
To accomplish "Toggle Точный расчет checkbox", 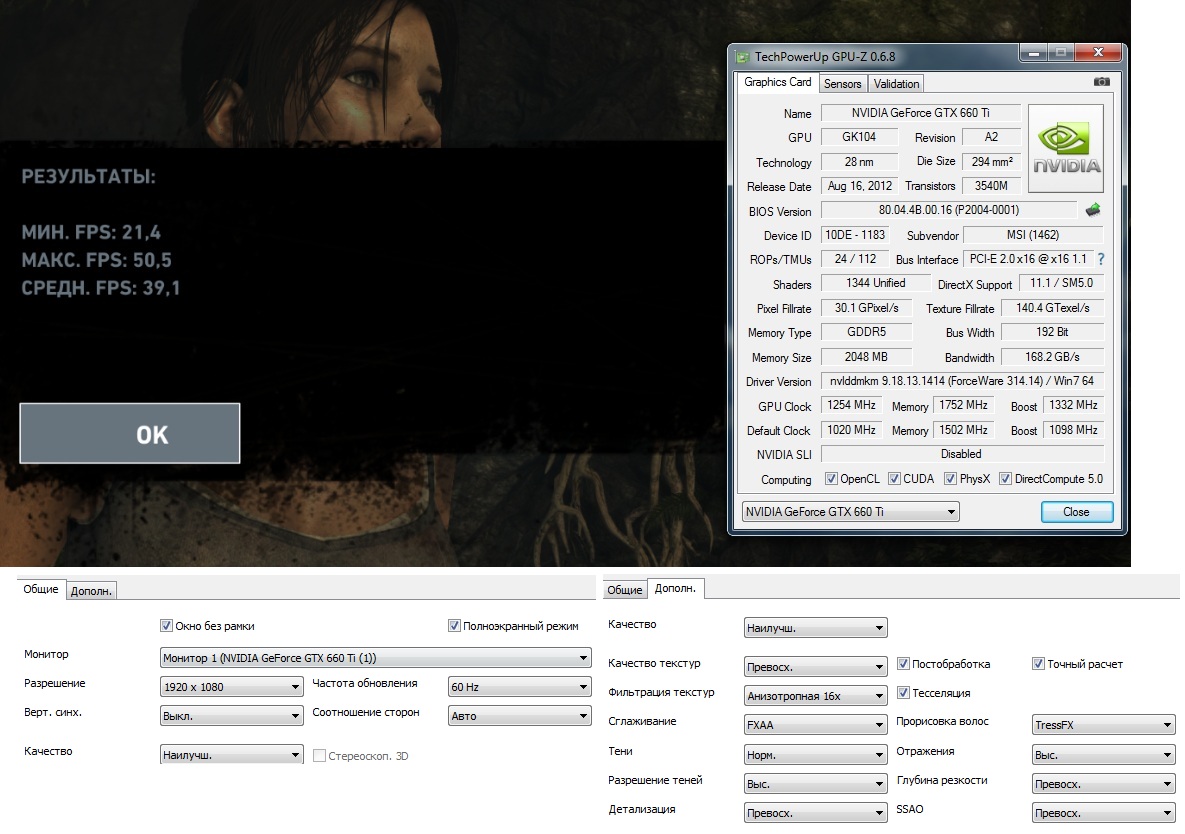I will [x=1038, y=664].
